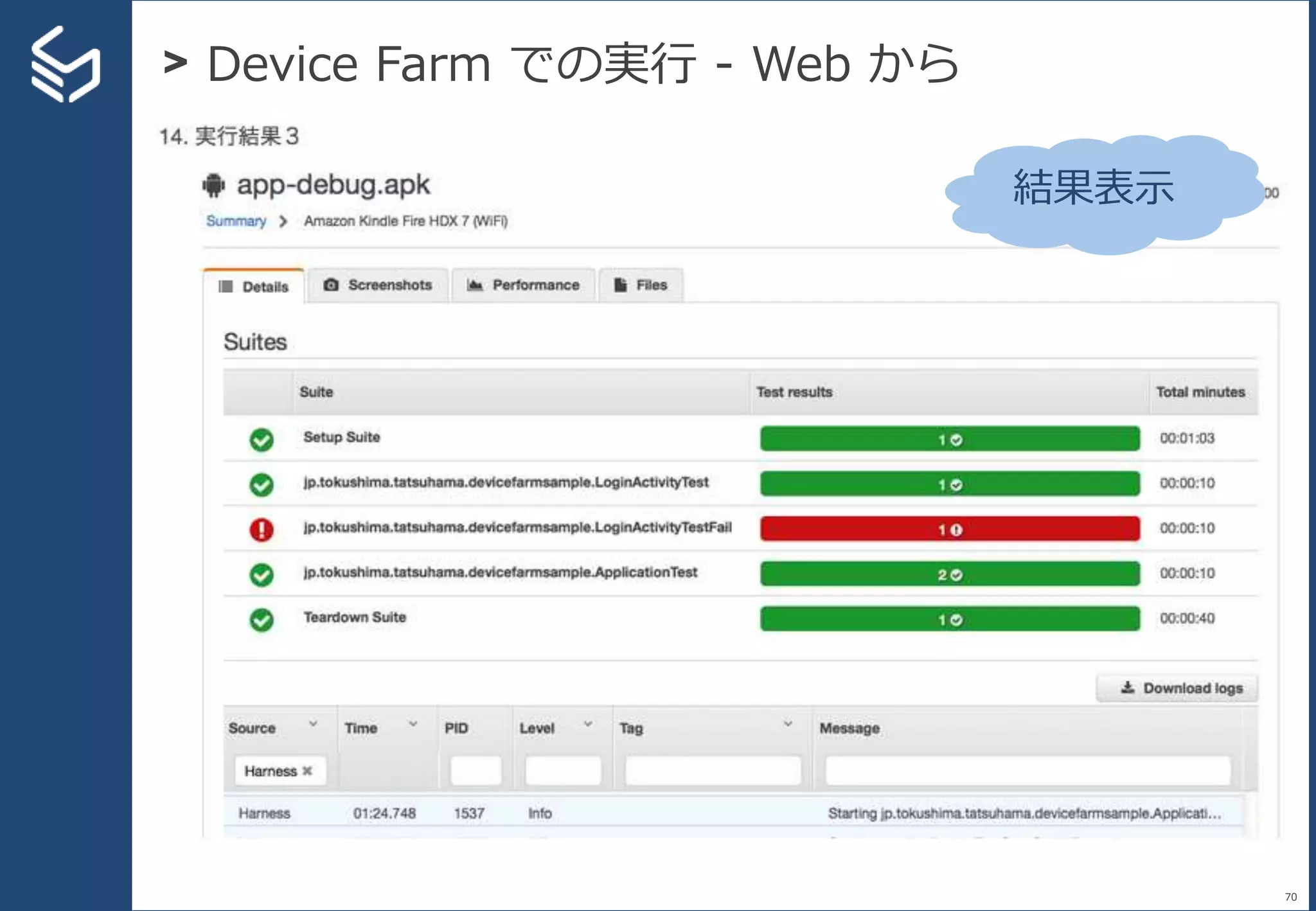
Task: Open the Performance tab
Action: [523, 285]
